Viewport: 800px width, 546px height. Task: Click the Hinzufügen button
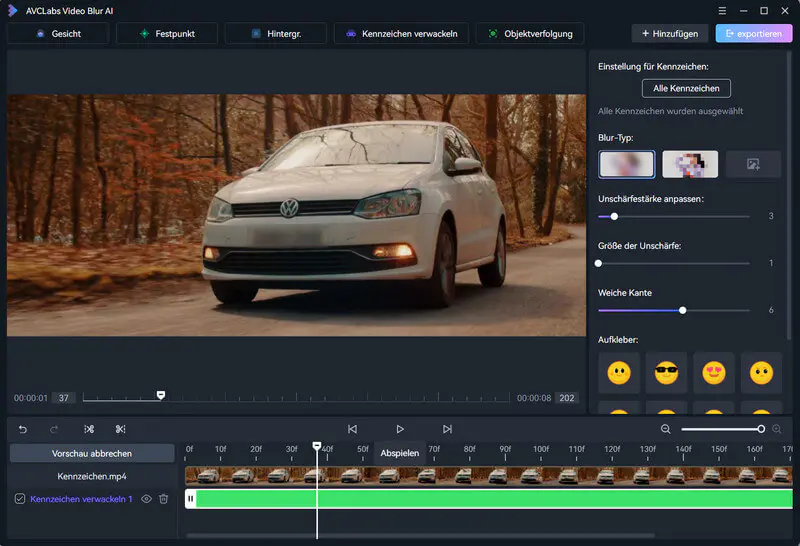pyautogui.click(x=670, y=34)
